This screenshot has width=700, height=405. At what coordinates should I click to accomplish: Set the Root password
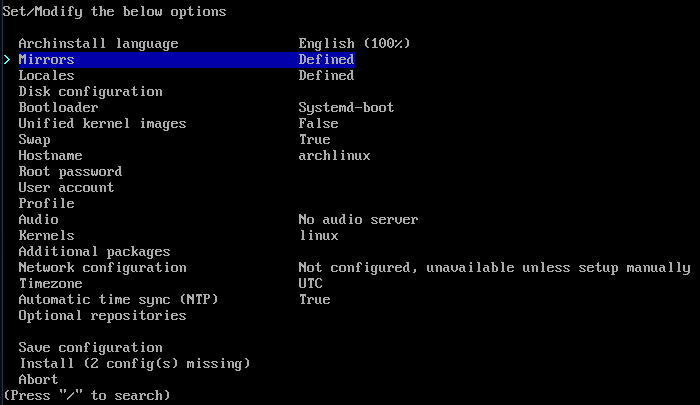click(x=71, y=172)
